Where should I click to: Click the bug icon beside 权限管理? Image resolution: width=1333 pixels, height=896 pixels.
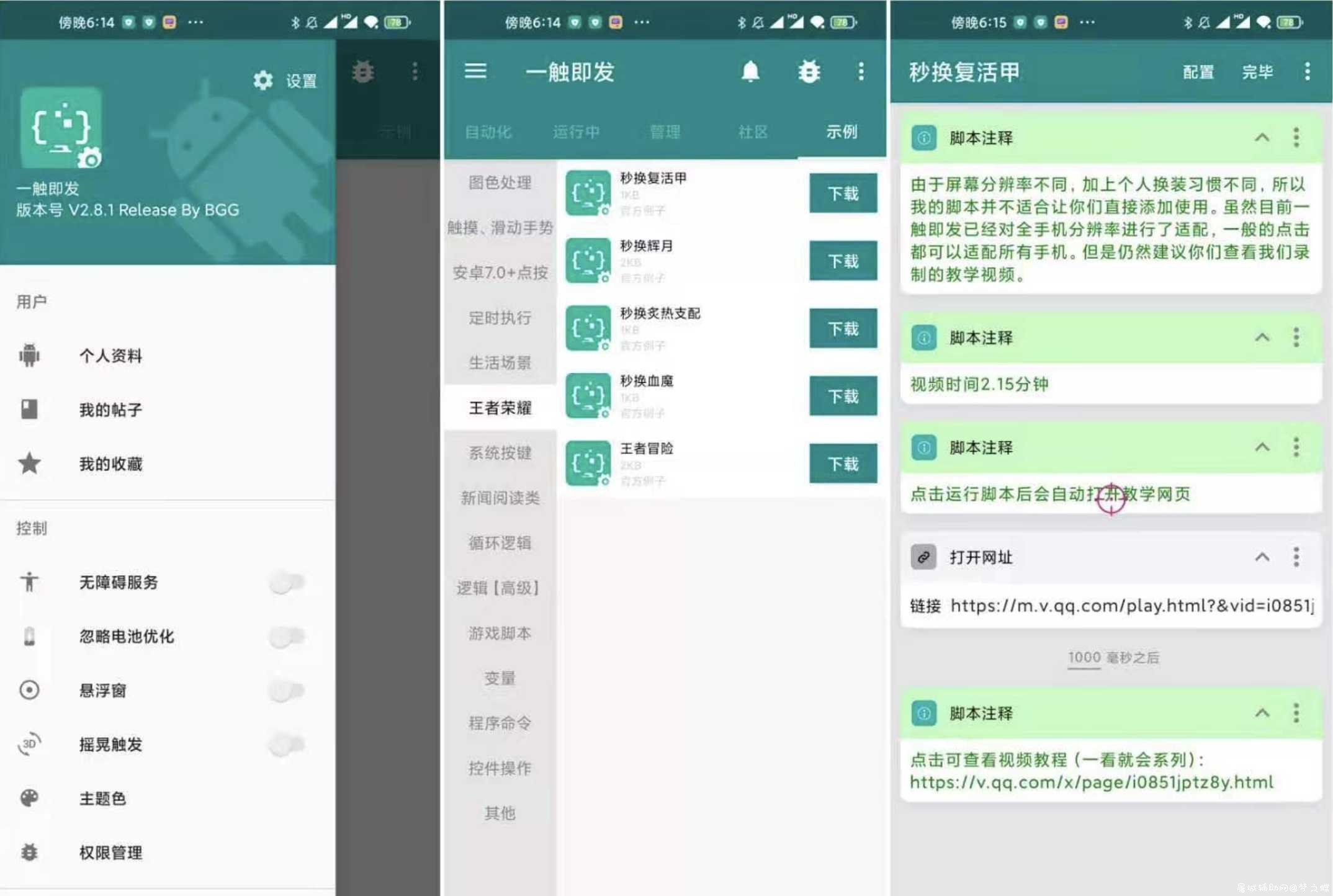click(x=29, y=852)
